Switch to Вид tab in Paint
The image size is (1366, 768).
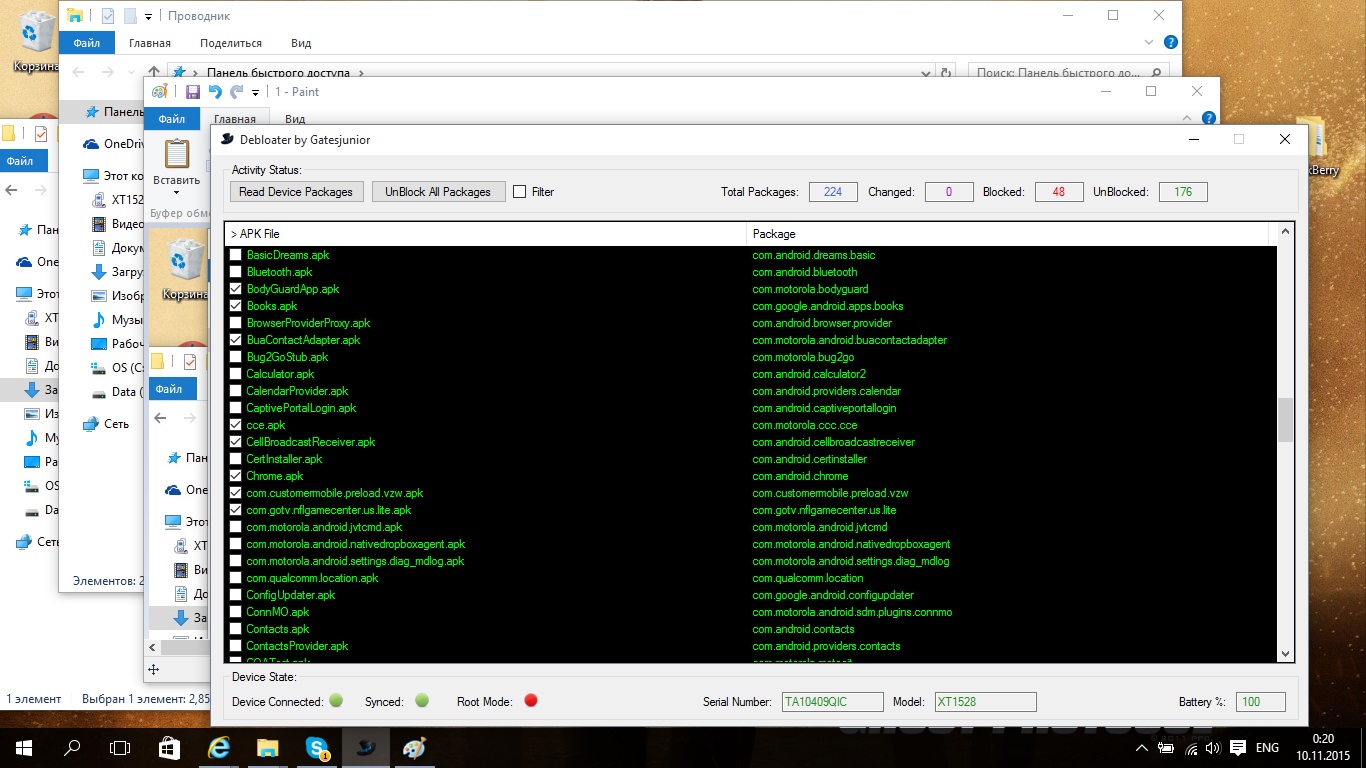pos(295,119)
